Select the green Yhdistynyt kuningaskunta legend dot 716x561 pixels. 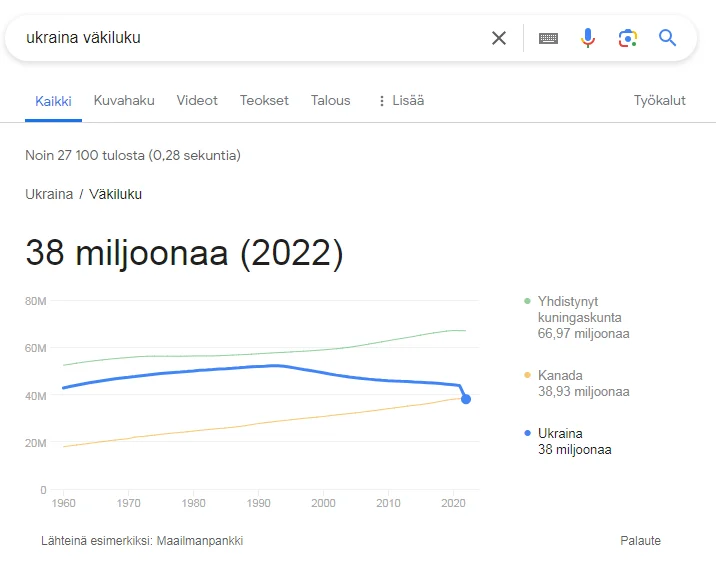[x=527, y=301]
